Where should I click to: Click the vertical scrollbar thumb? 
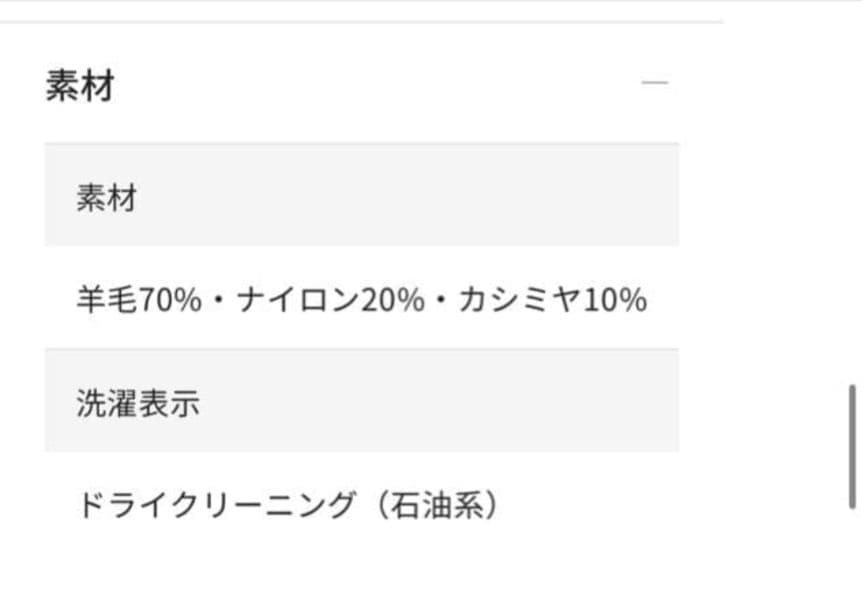[x=852, y=446]
